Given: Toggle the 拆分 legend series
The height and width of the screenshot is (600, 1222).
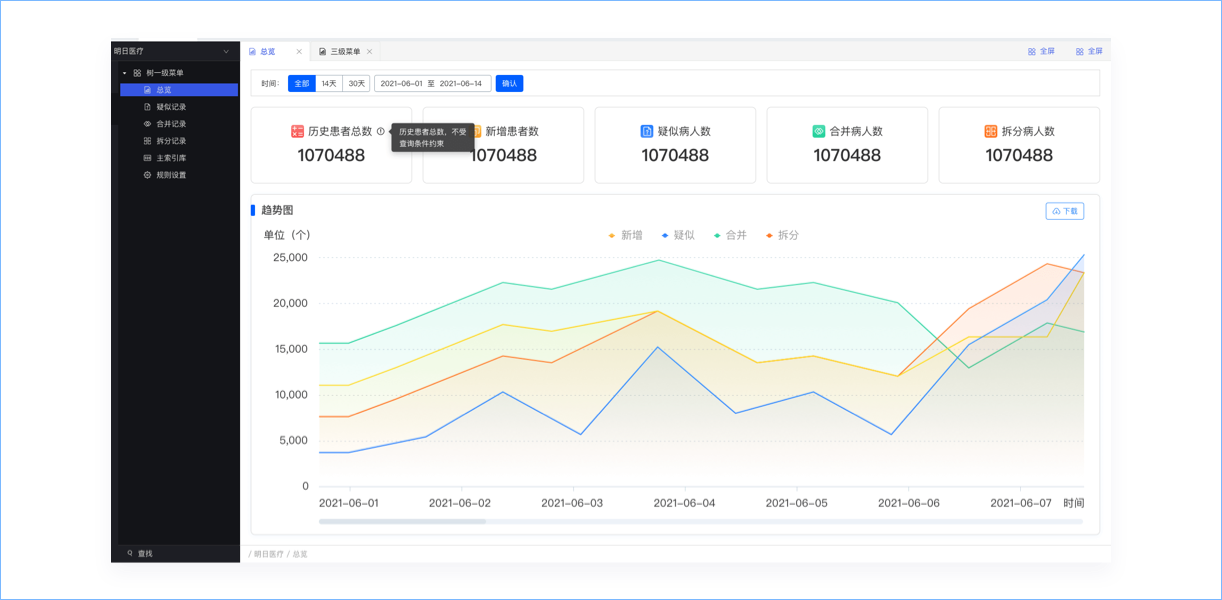Looking at the screenshot, I should [782, 235].
